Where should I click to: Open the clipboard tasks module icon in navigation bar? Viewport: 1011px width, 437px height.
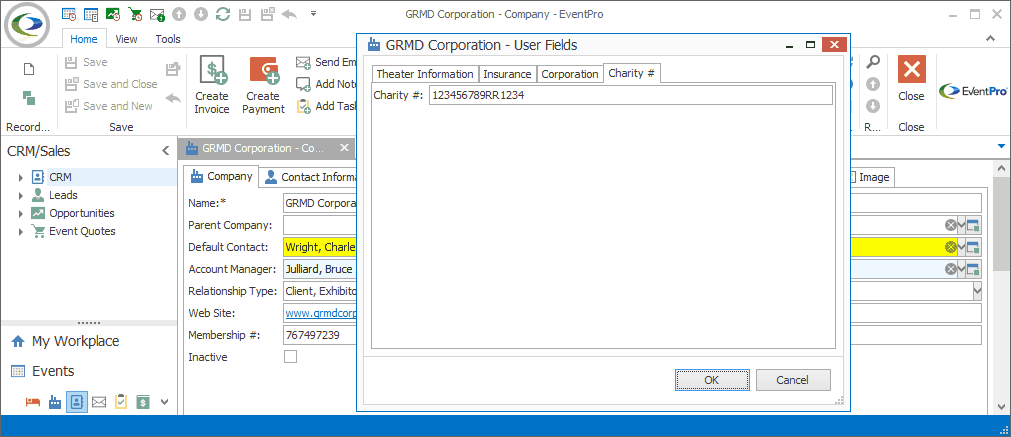tap(121, 402)
